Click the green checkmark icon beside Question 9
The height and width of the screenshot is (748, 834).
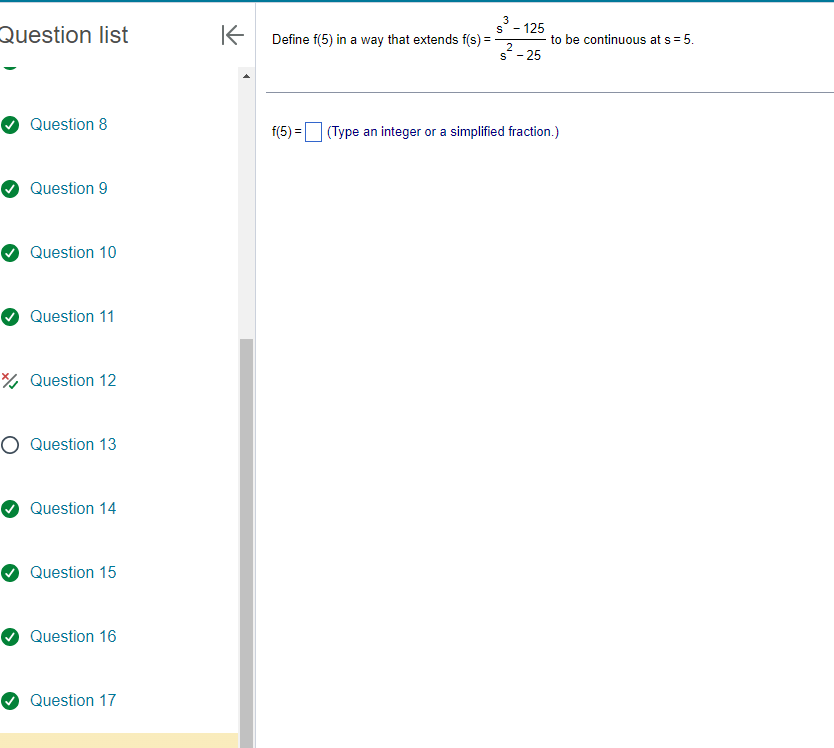coord(11,188)
